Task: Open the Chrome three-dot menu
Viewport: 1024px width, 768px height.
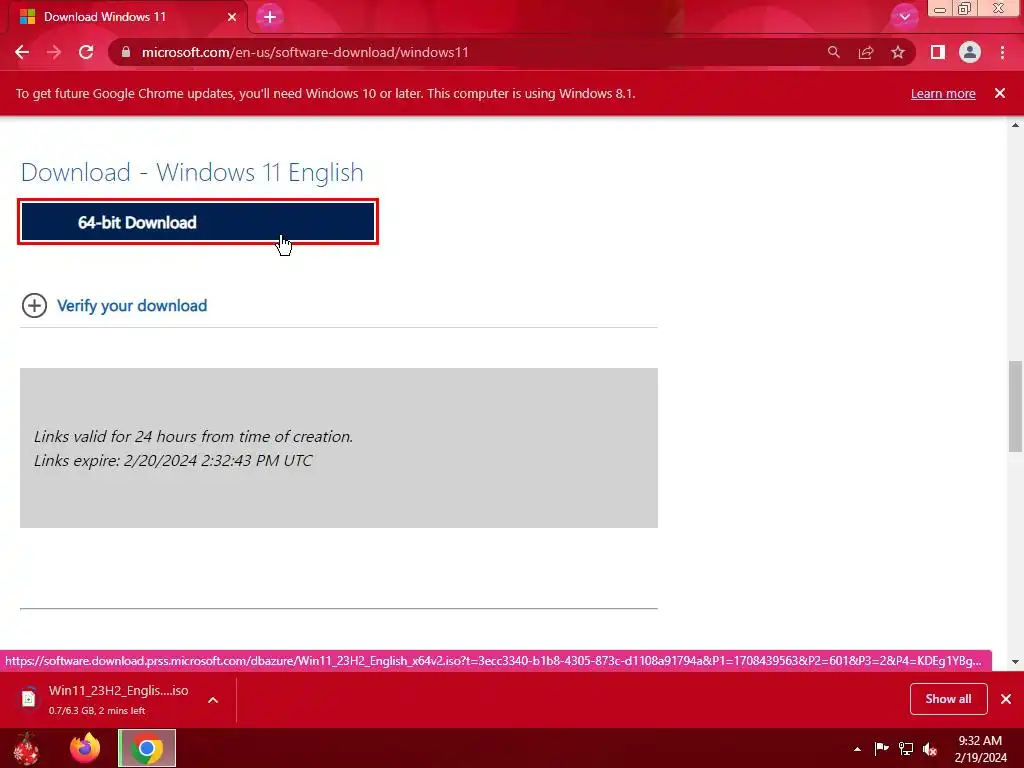Action: 1002,52
